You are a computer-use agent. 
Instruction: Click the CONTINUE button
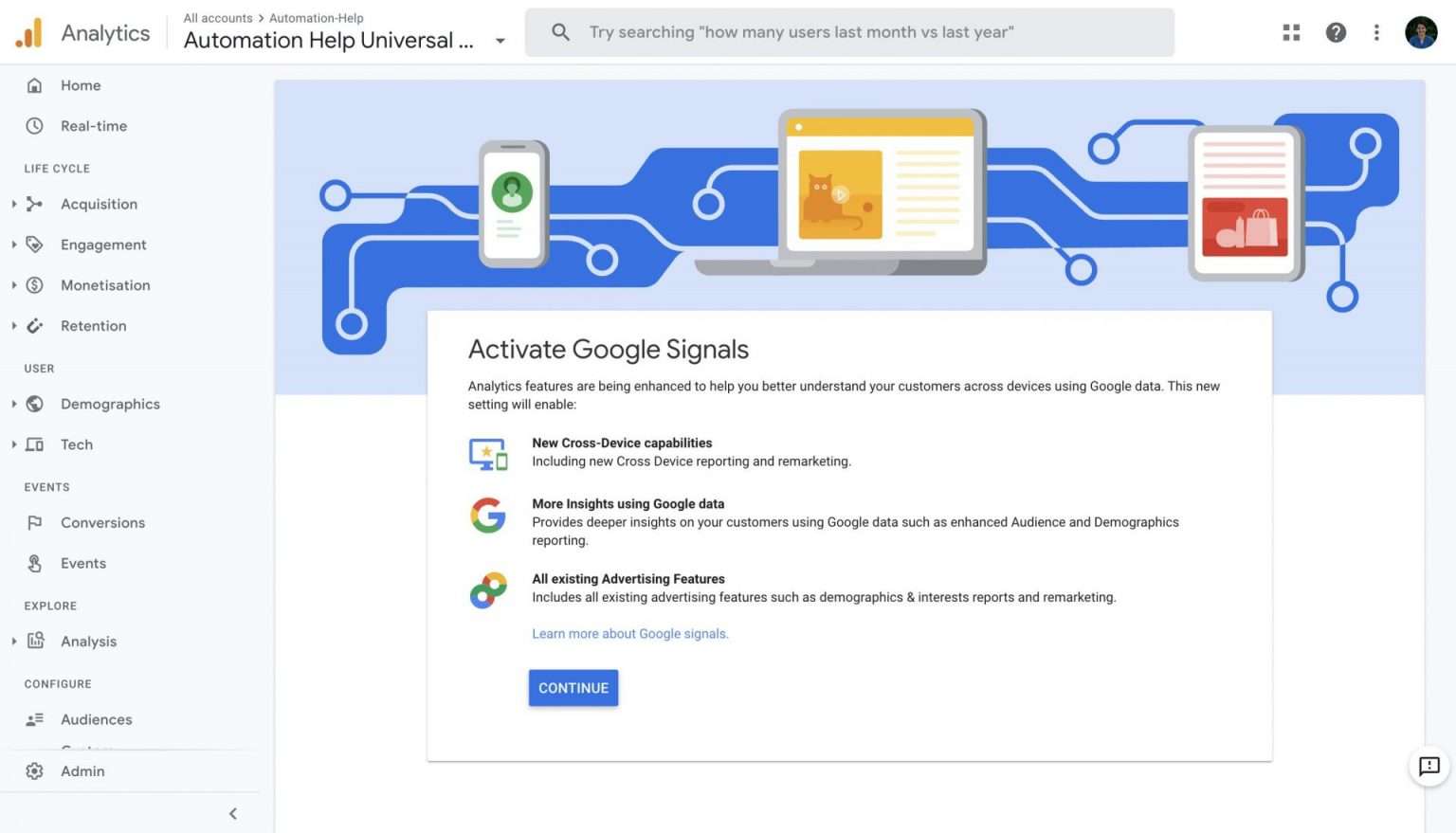(x=573, y=688)
